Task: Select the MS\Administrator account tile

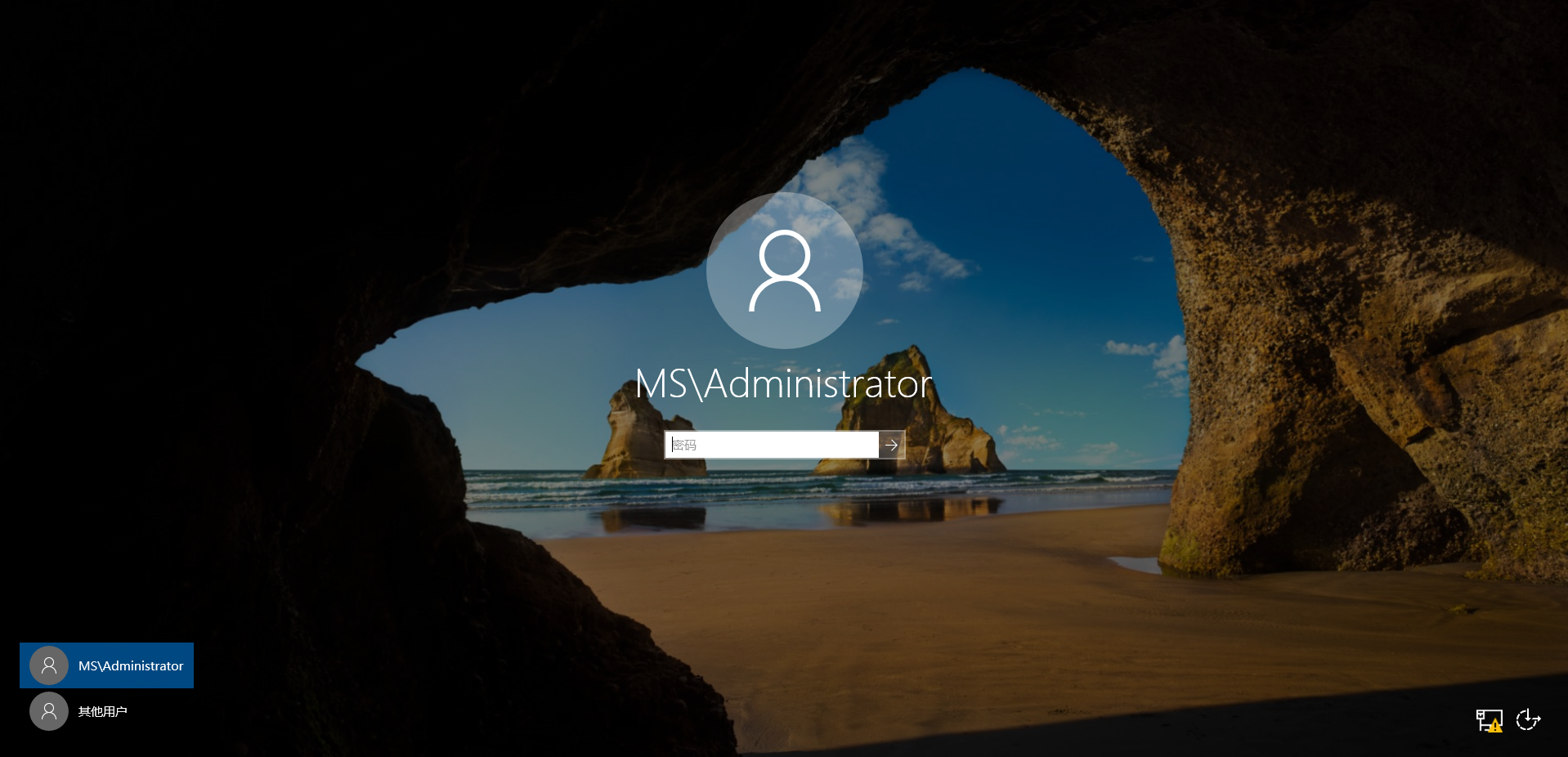Action: (107, 665)
